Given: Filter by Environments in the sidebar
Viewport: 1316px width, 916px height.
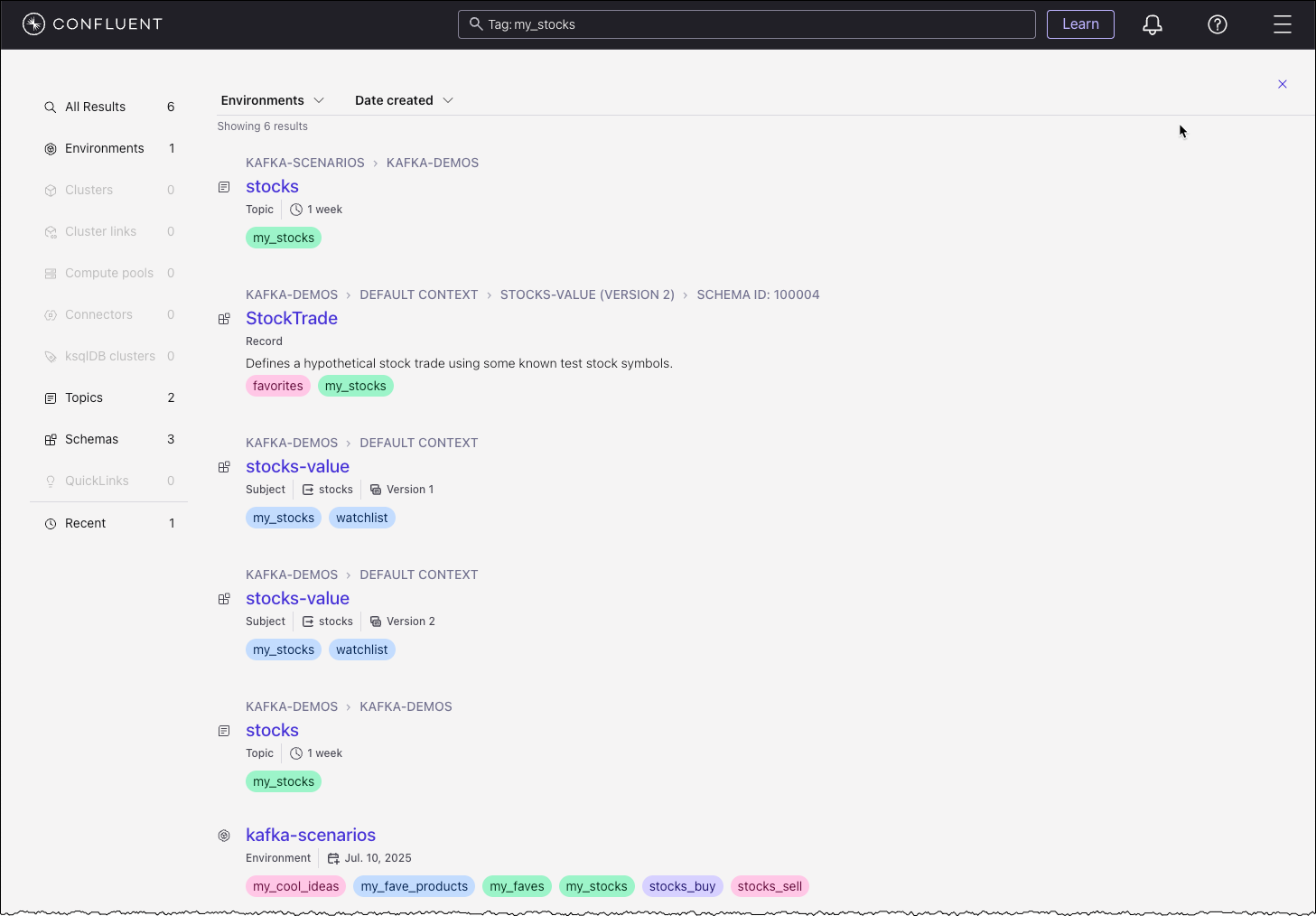Looking at the screenshot, I should tap(104, 148).
